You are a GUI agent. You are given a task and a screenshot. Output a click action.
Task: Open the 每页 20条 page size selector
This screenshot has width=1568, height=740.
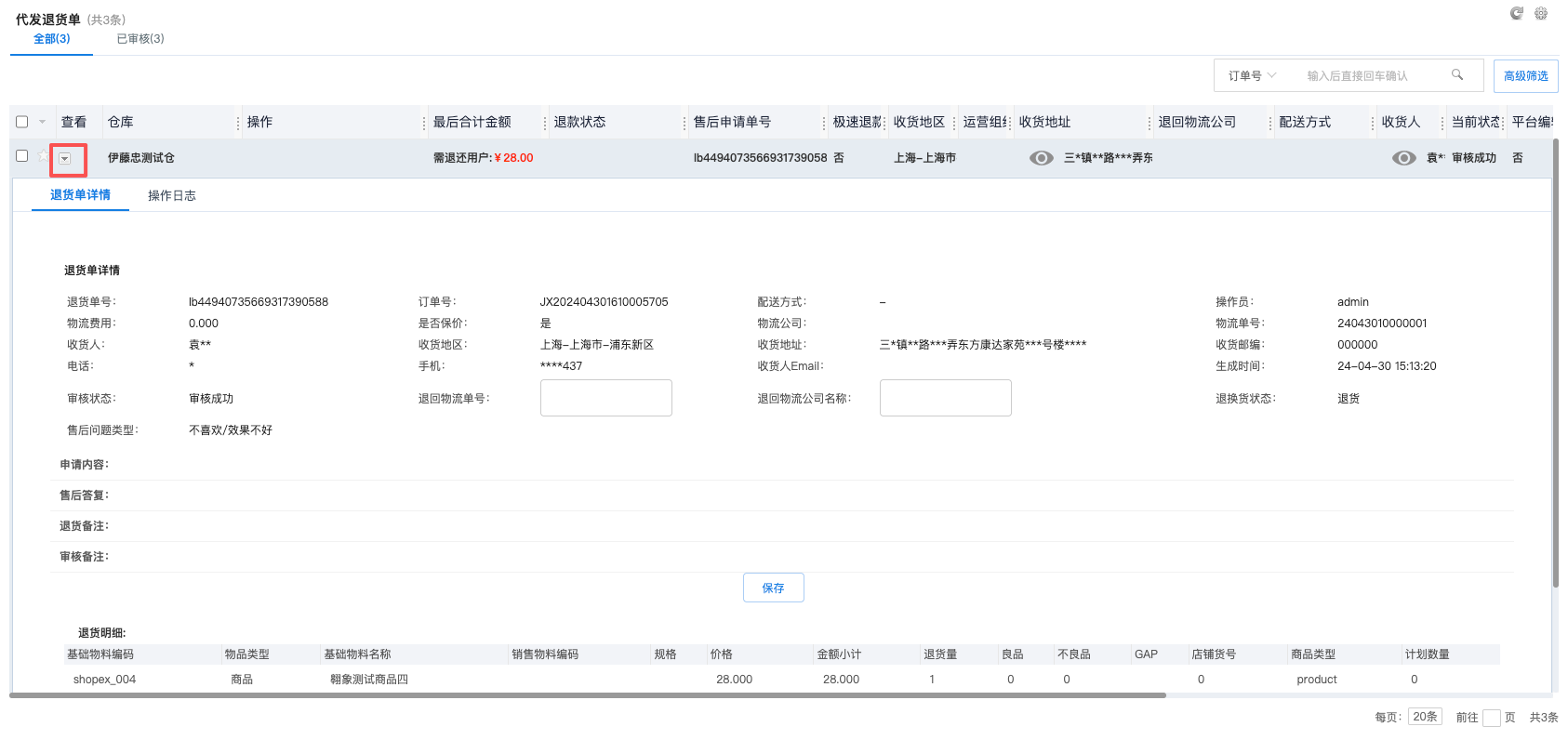pos(1426,717)
